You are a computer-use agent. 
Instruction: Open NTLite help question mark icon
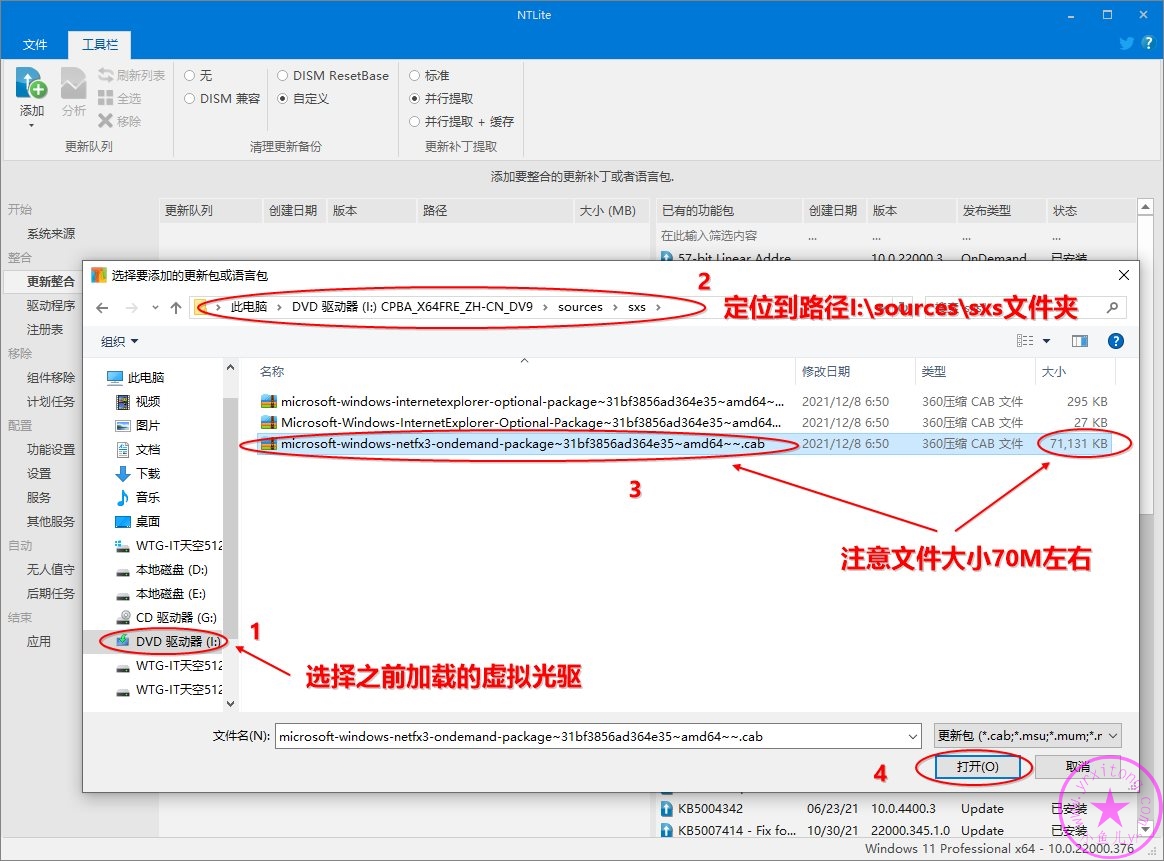[x=1148, y=43]
